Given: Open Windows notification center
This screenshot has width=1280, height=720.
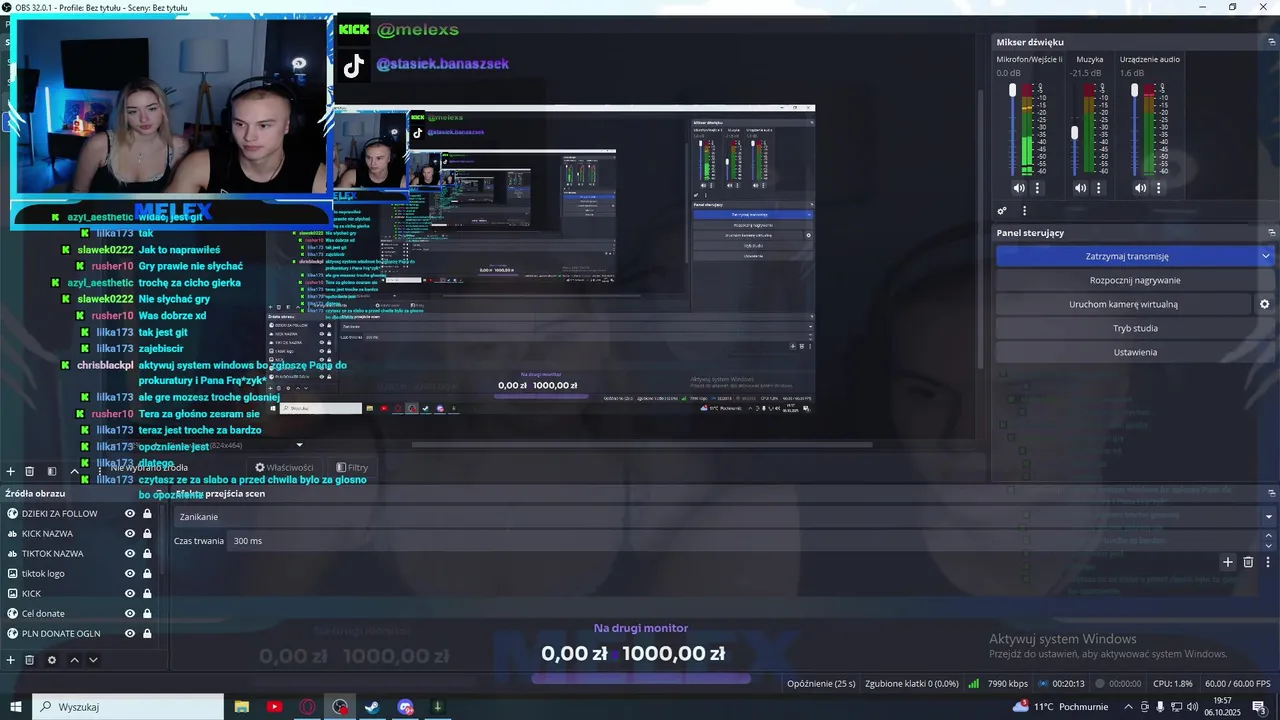Looking at the screenshot, I should tap(1259, 707).
